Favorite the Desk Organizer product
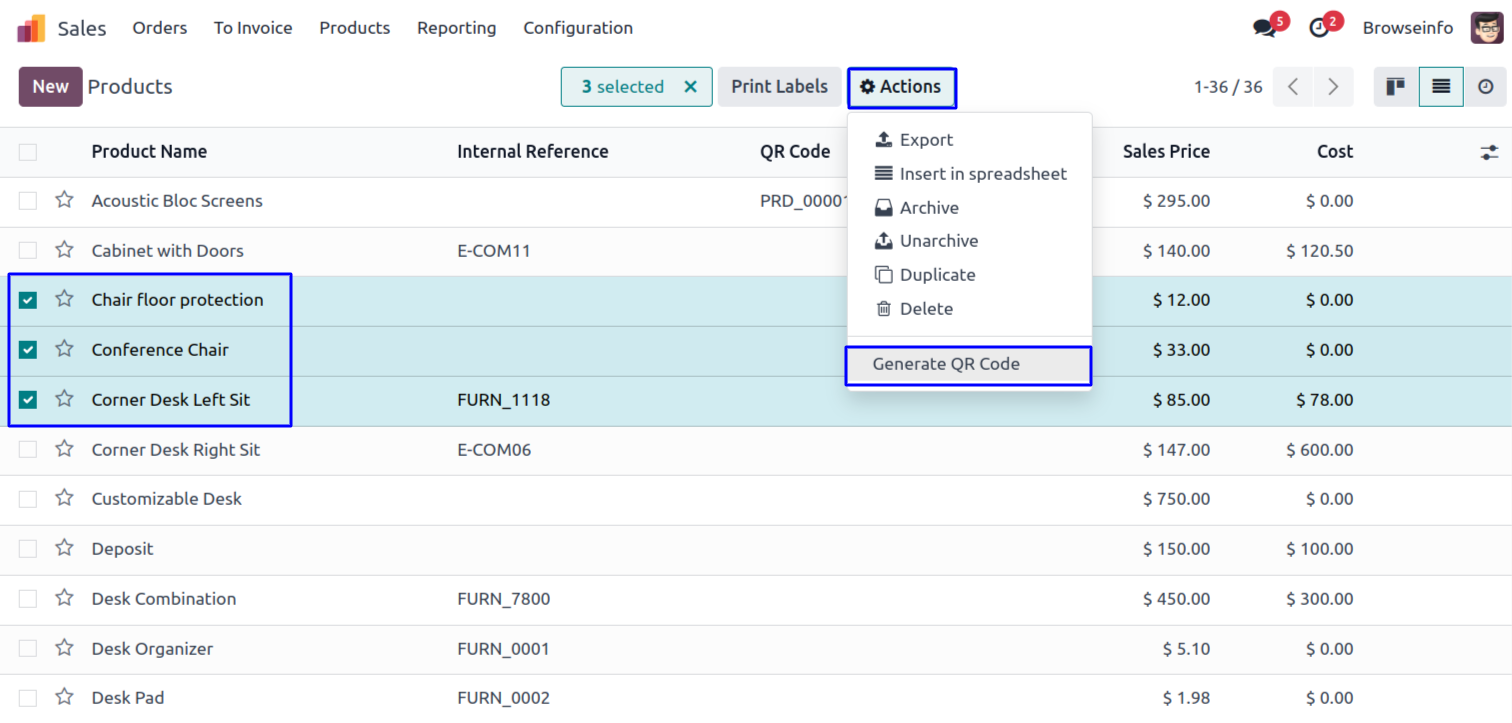1512x723 pixels. [x=65, y=648]
